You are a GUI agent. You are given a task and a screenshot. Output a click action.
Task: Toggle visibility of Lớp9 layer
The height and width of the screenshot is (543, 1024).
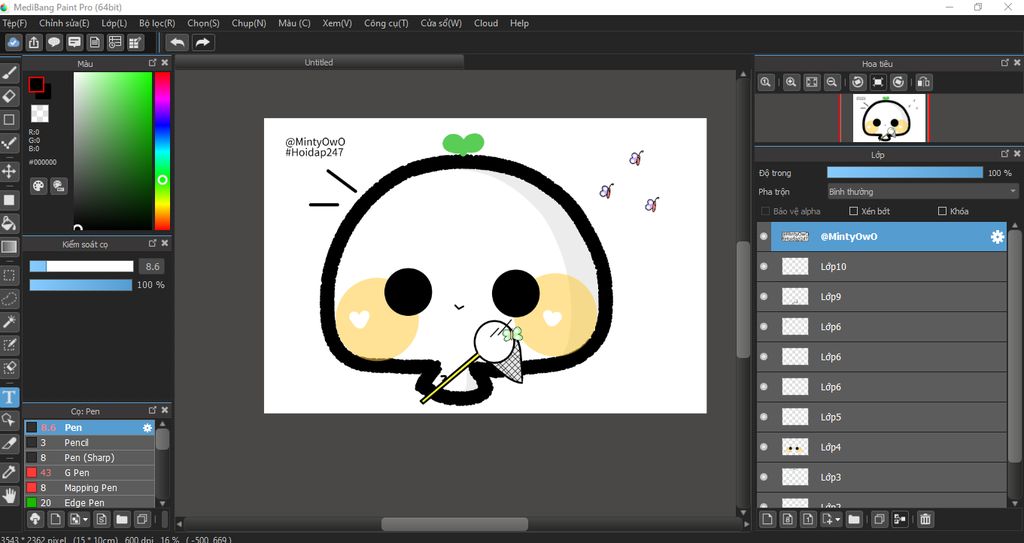(x=764, y=297)
